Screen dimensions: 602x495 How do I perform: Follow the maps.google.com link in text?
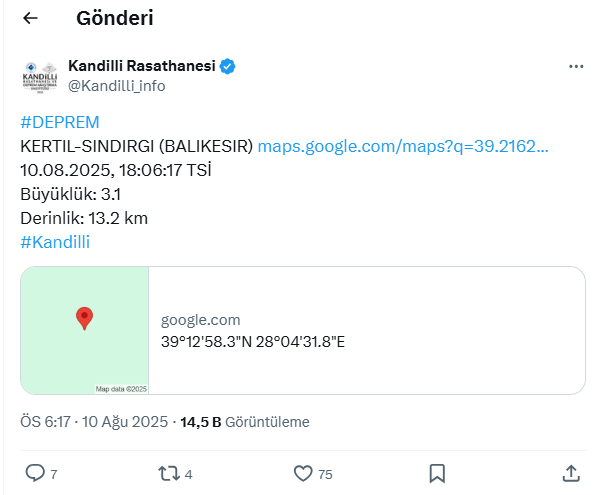pos(403,146)
